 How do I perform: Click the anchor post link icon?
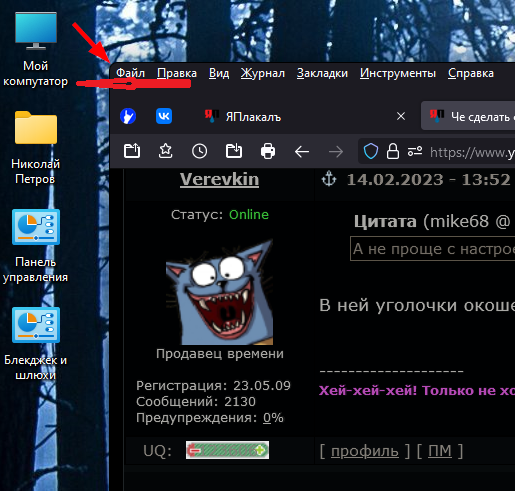[329, 179]
